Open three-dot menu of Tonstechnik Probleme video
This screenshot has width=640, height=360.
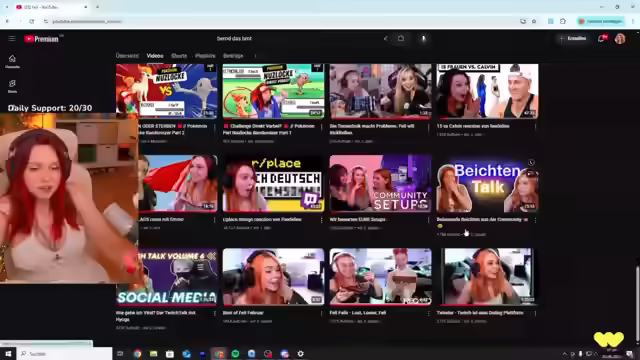pyautogui.click(x=429, y=127)
